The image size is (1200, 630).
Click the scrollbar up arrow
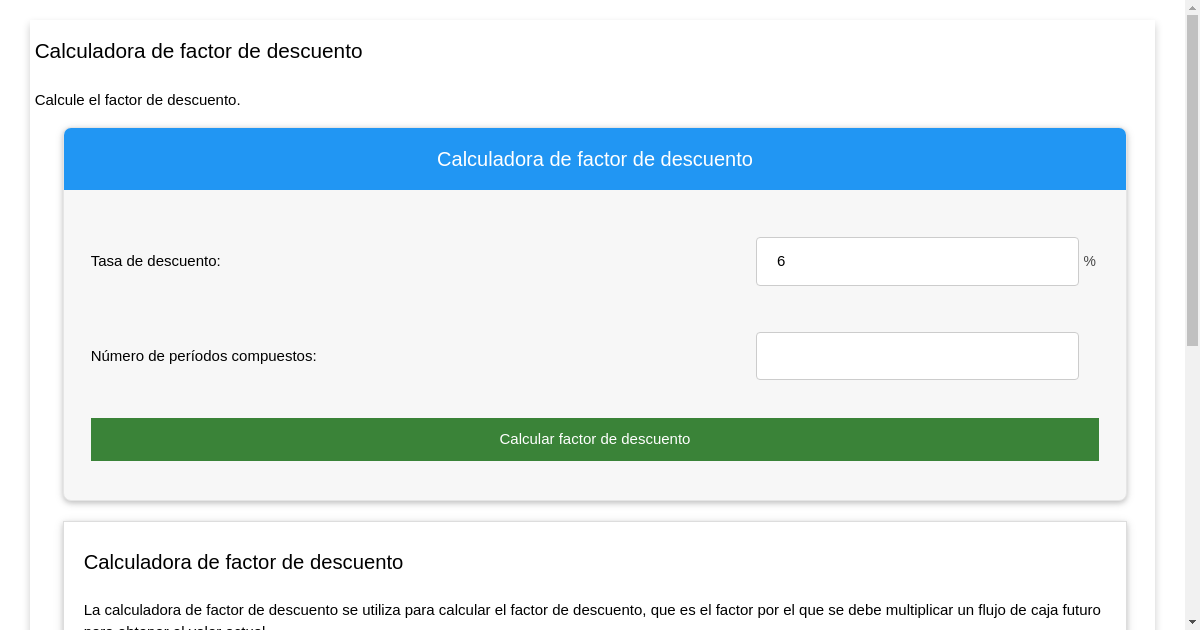pos(1193,7)
